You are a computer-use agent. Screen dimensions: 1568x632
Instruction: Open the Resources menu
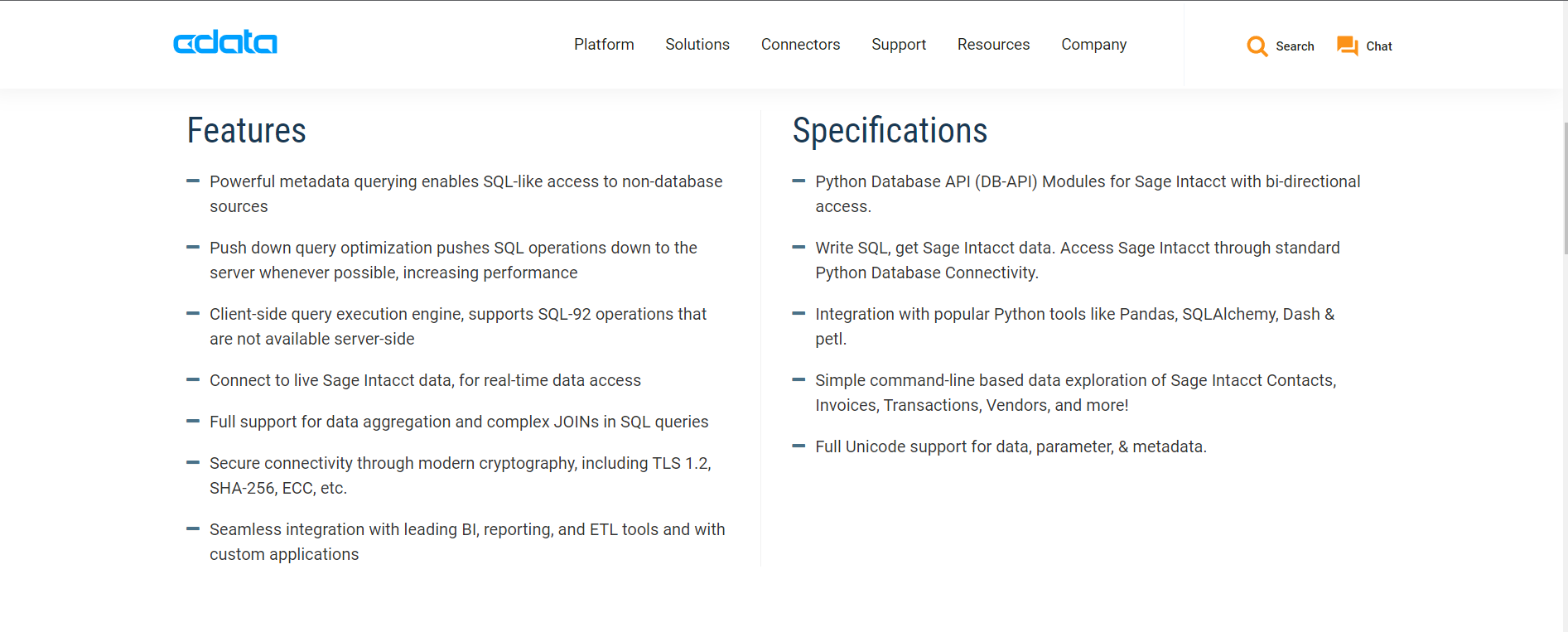point(993,45)
